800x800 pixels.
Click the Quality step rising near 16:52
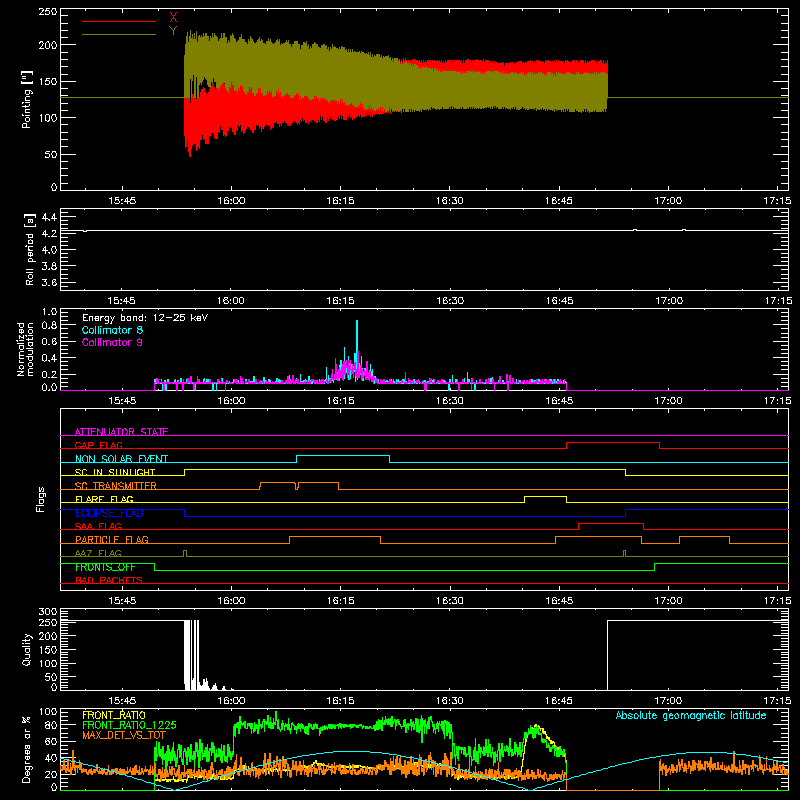[x=607, y=655]
